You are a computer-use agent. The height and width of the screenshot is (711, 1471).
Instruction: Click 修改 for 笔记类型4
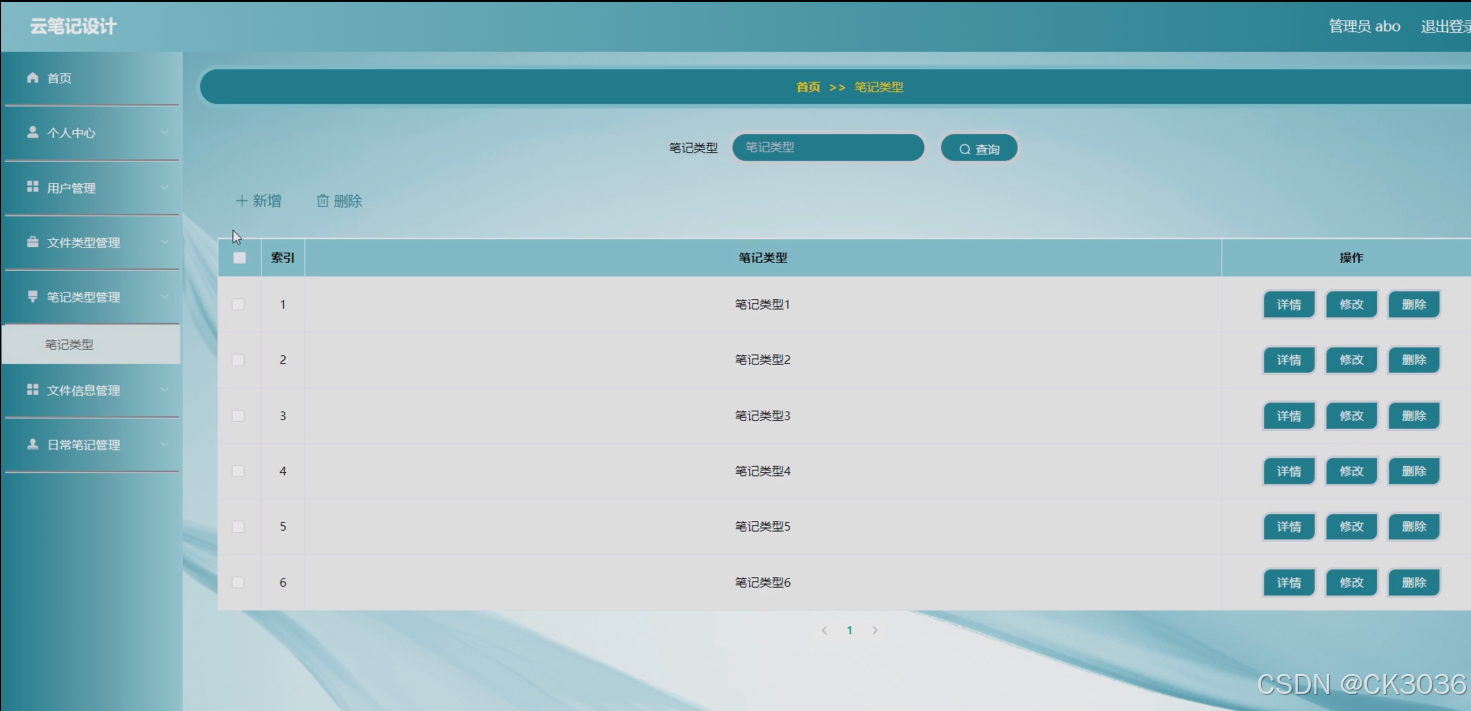coord(1352,471)
